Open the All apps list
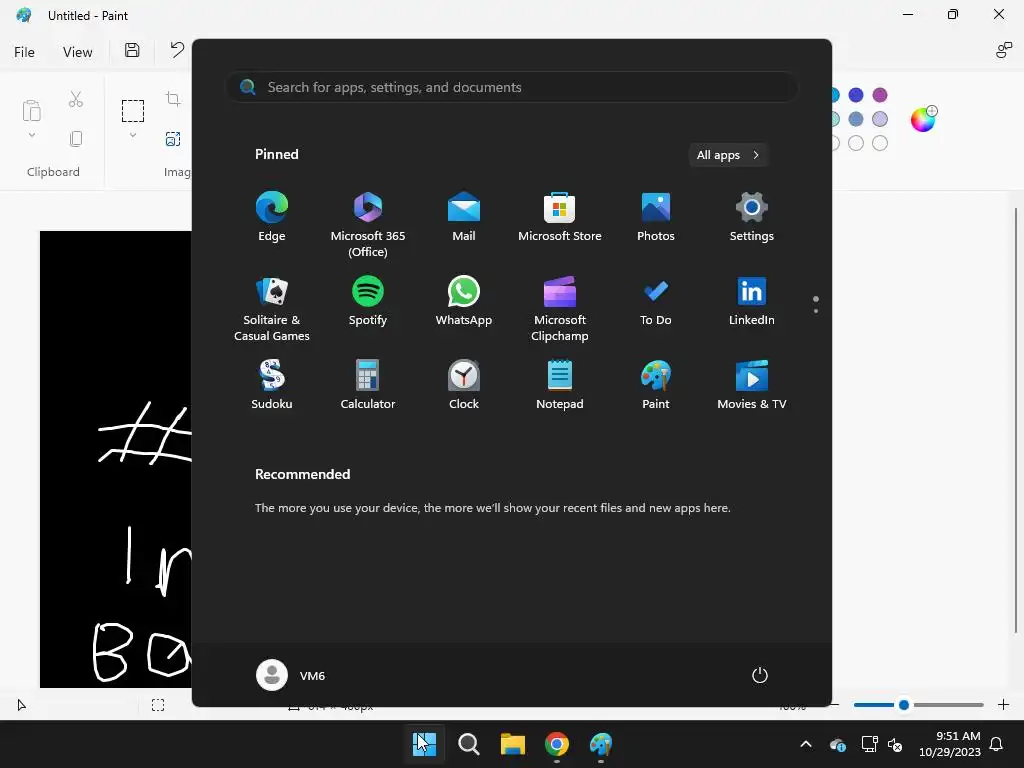 click(728, 155)
